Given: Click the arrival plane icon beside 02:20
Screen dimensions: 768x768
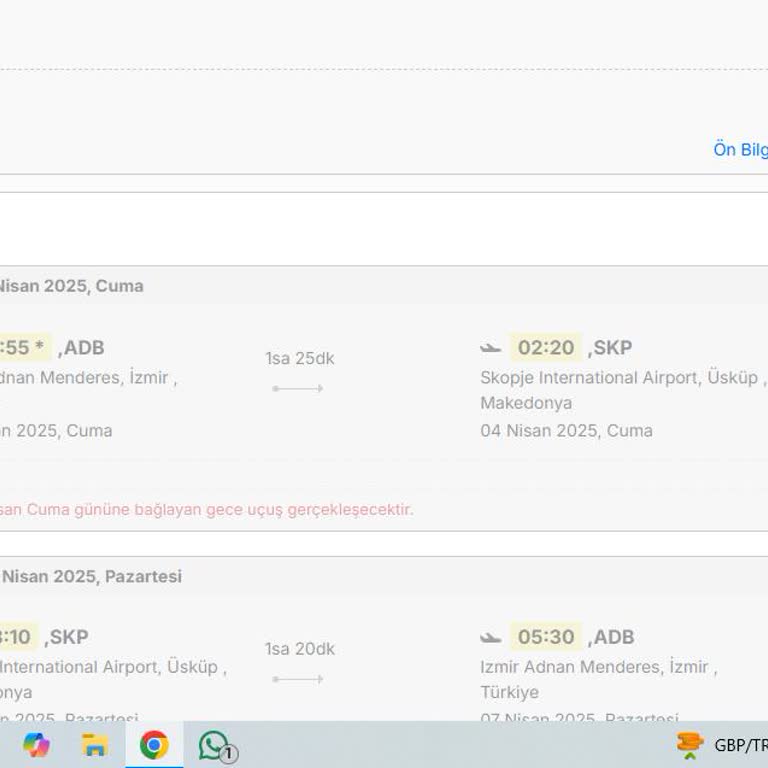Looking at the screenshot, I should pyautogui.click(x=490, y=348).
